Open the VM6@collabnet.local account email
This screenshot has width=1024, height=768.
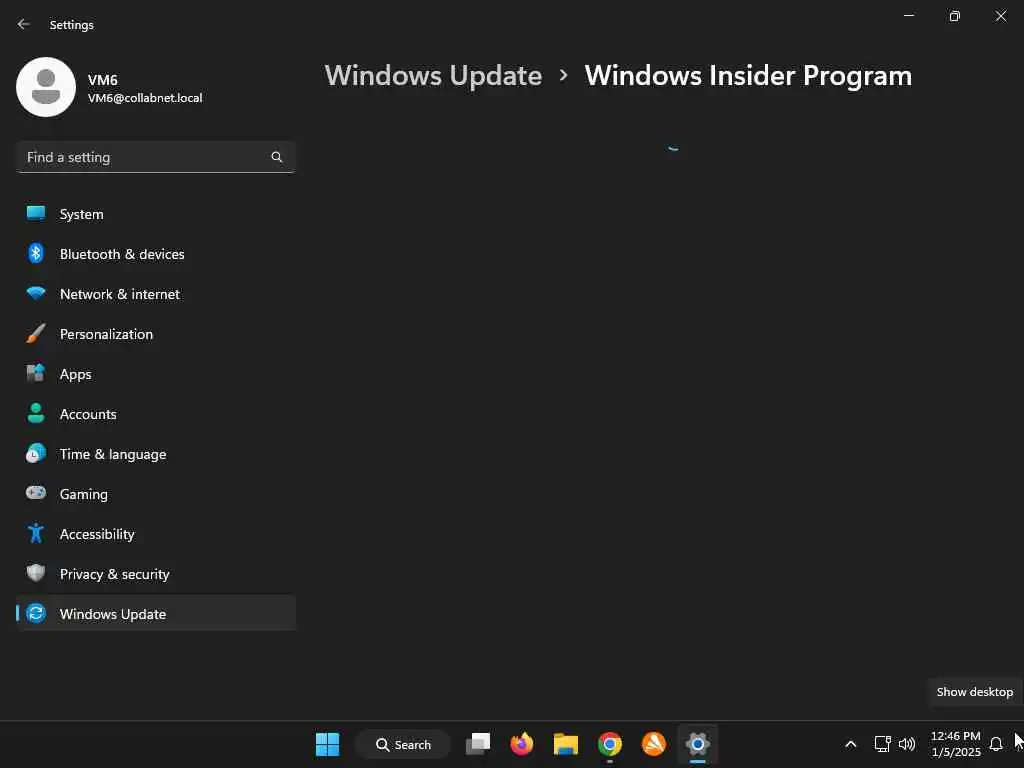145,98
